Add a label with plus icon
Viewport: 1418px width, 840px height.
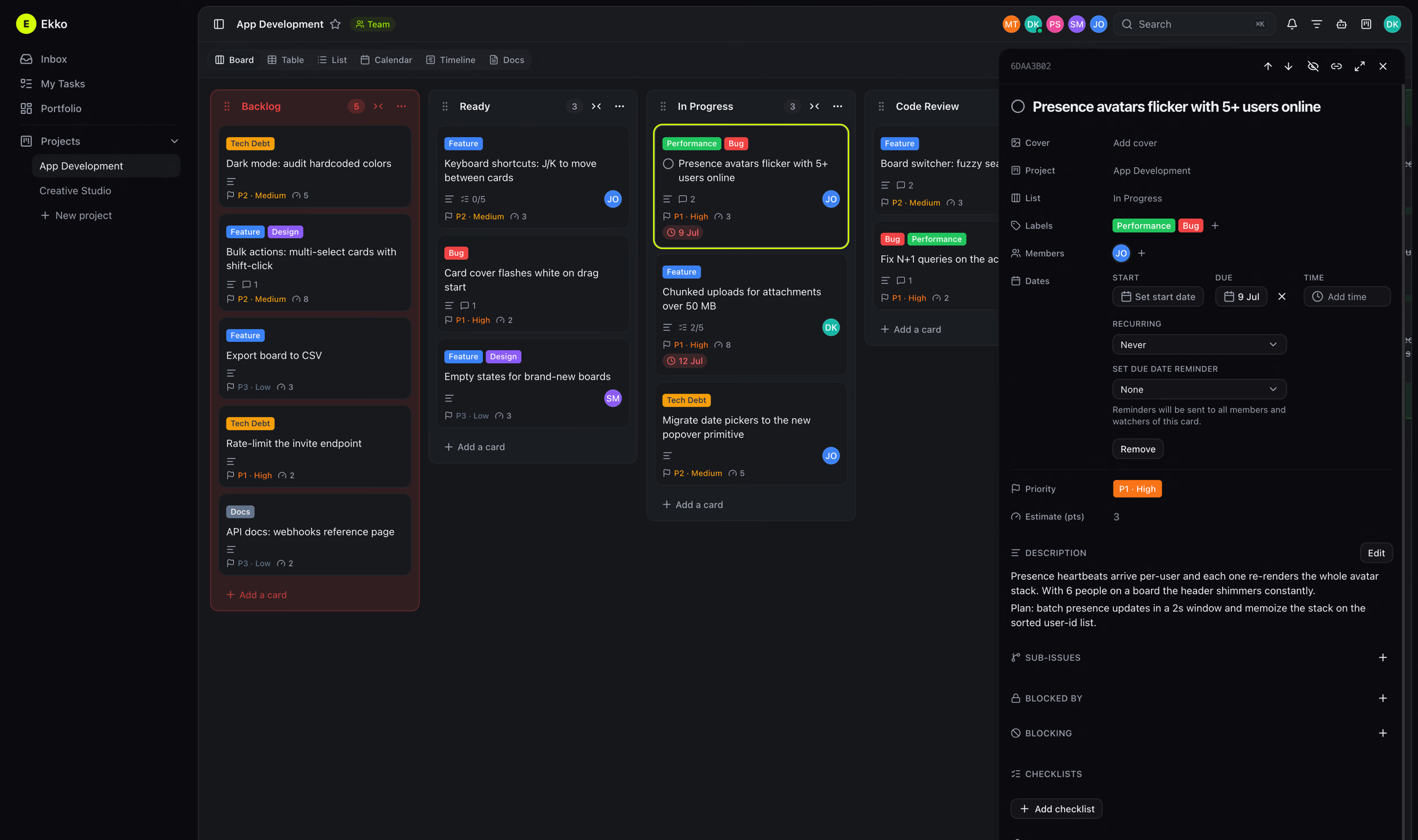(x=1215, y=226)
